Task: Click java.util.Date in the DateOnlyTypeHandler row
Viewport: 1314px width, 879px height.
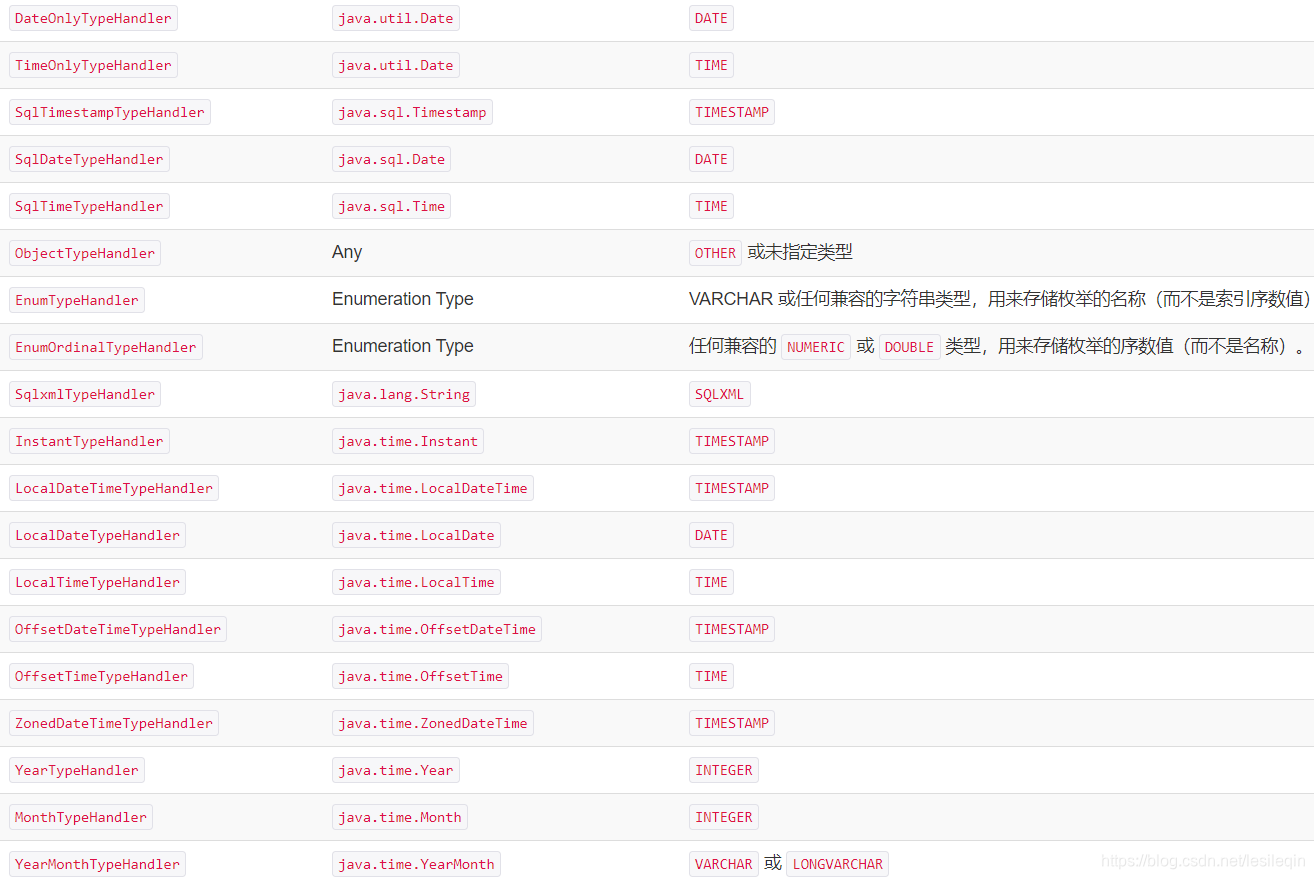Action: [x=396, y=18]
